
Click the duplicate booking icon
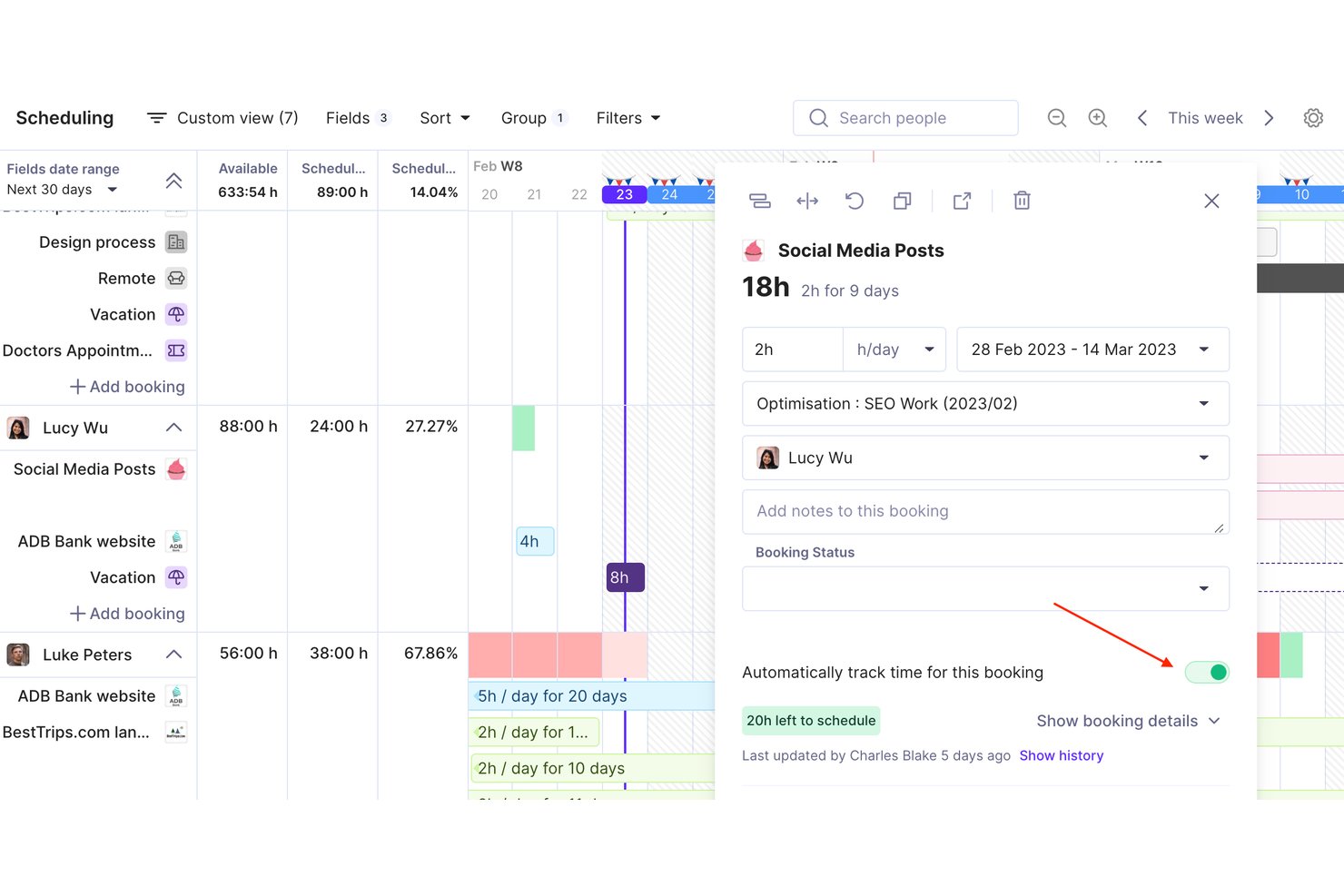pos(902,201)
